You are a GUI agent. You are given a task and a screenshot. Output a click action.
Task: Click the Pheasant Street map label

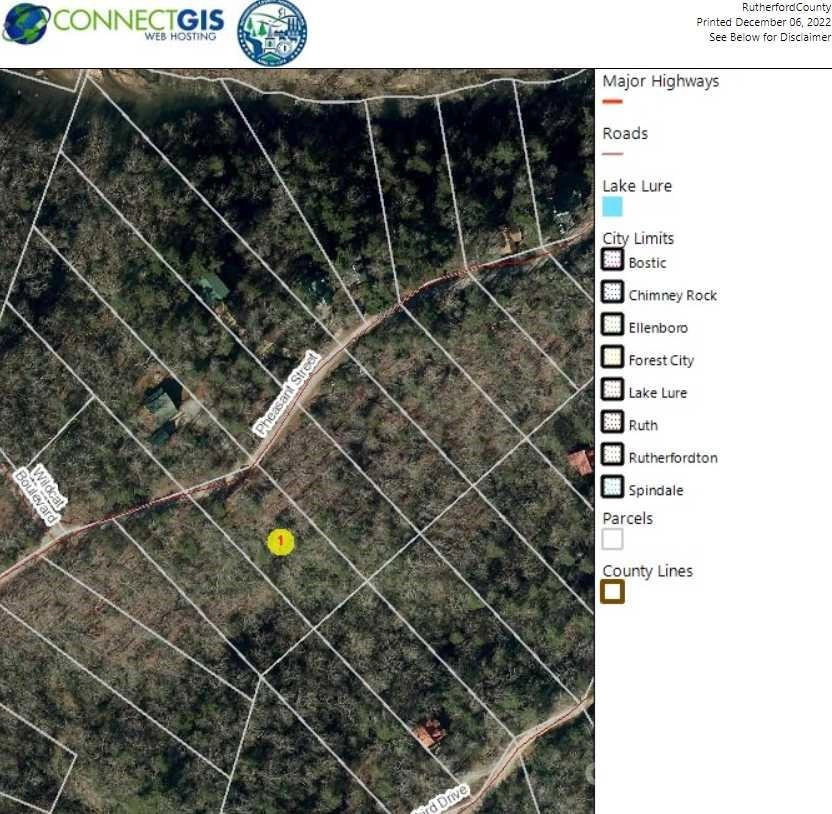click(286, 394)
